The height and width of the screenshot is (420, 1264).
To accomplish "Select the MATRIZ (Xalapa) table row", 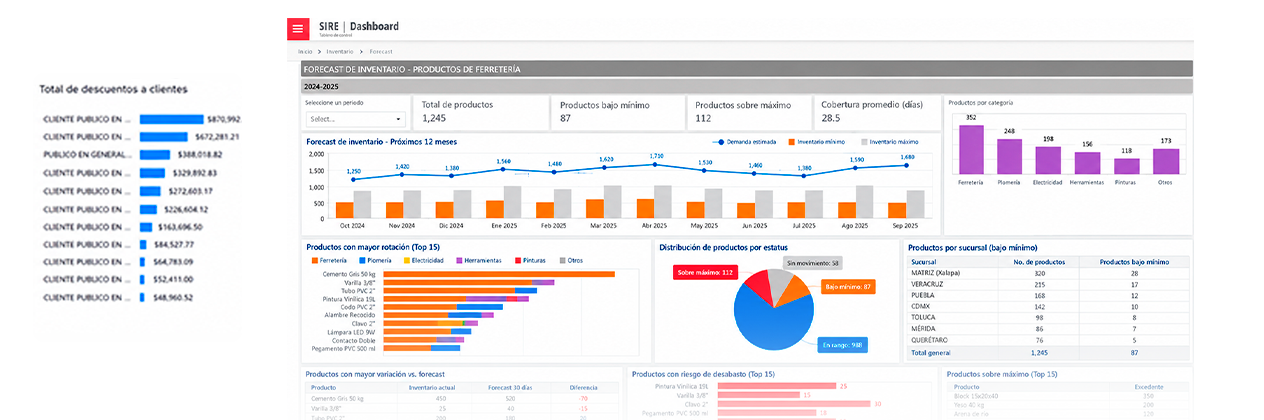I will (x=1049, y=273).
